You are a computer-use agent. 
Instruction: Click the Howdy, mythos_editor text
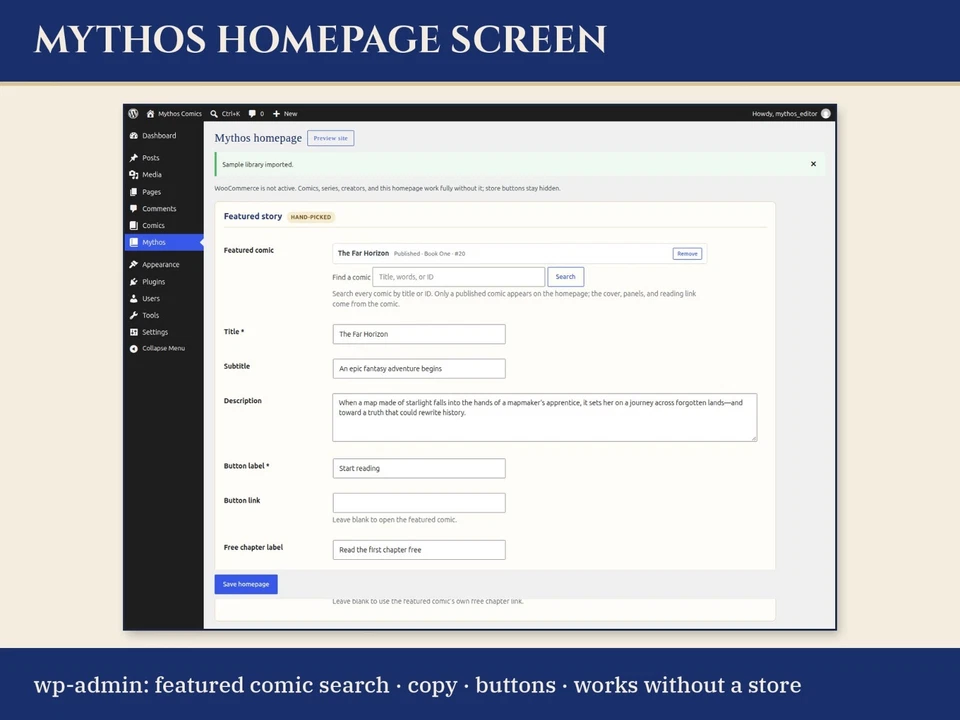tap(784, 114)
